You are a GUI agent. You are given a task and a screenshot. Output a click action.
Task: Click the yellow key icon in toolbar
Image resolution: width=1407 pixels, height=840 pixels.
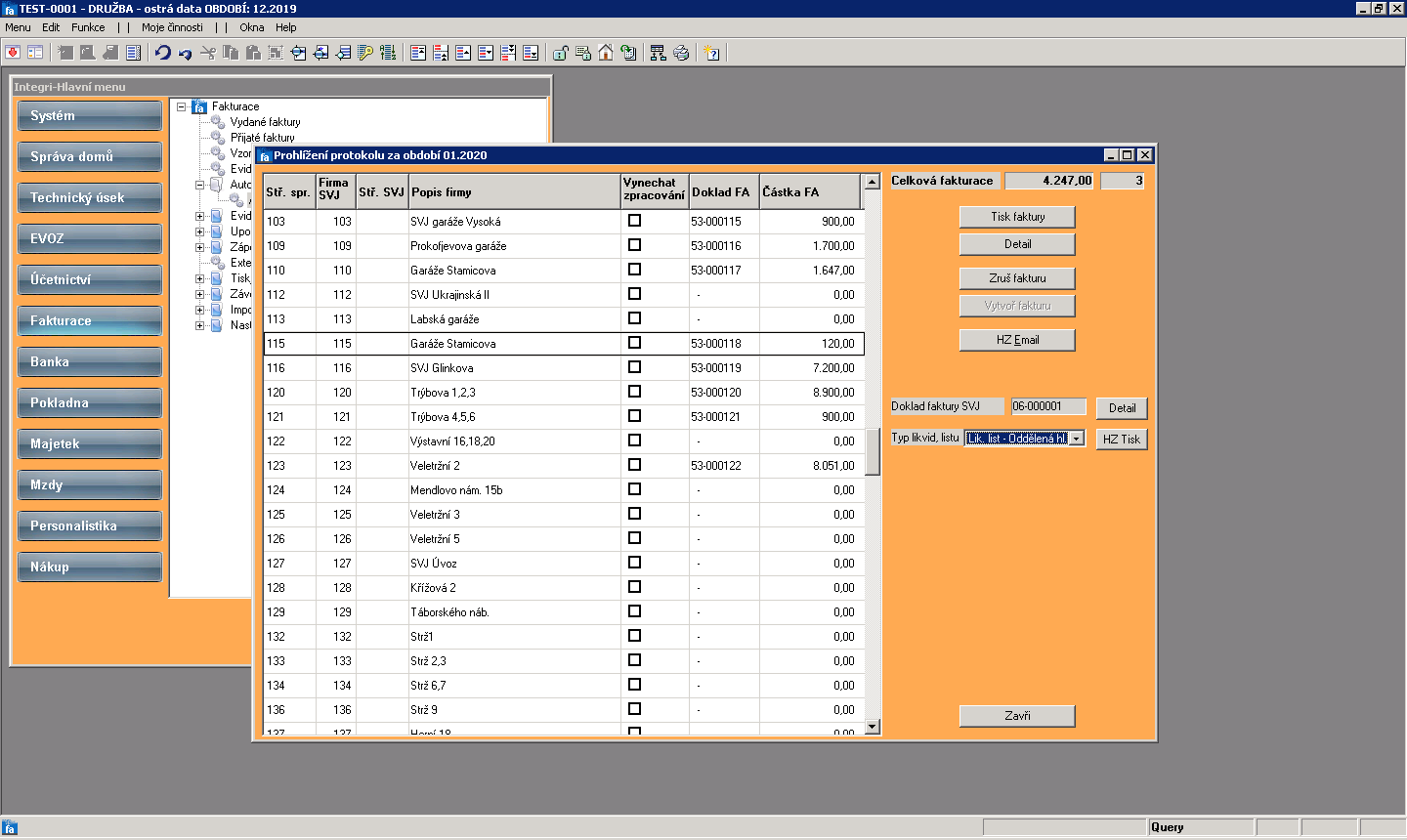point(365,53)
